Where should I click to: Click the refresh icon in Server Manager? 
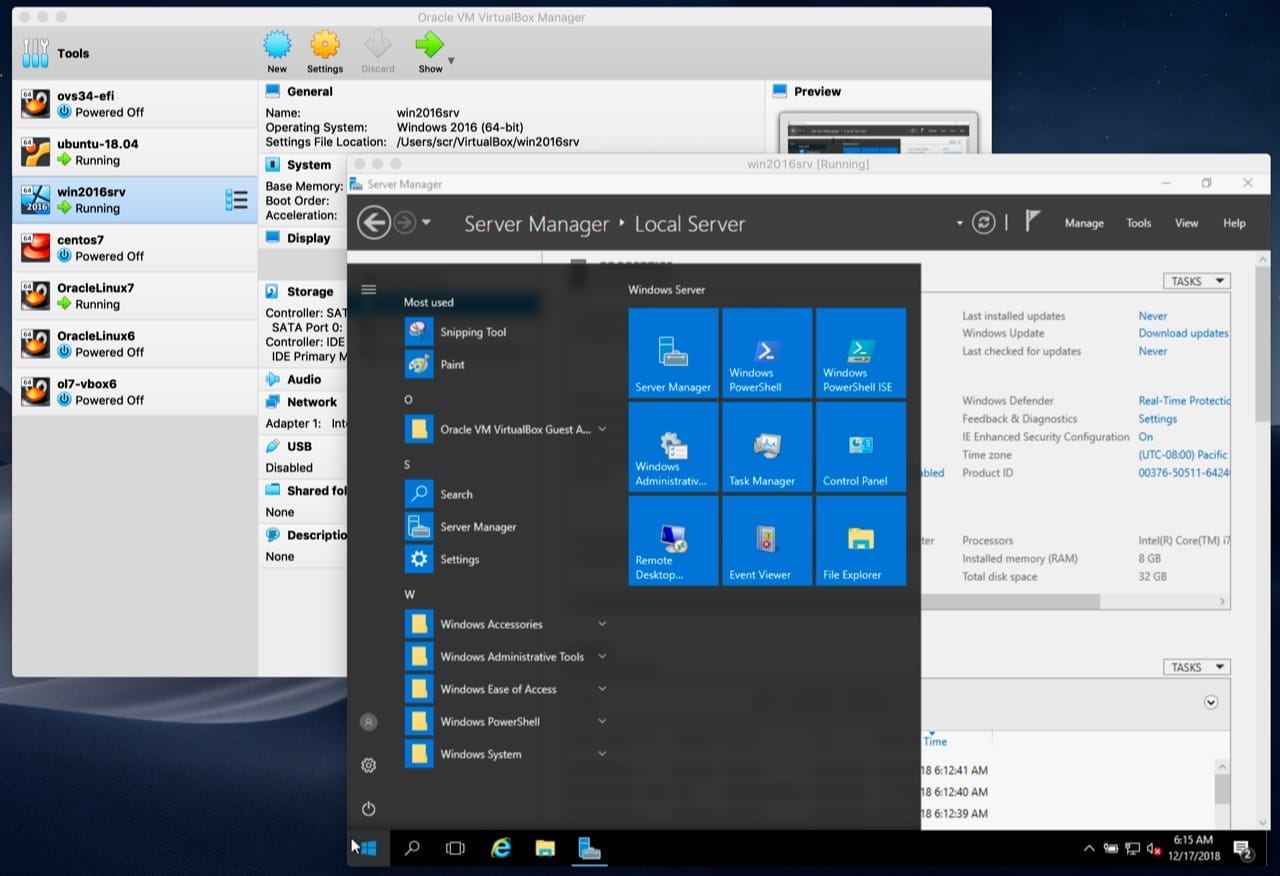[983, 223]
